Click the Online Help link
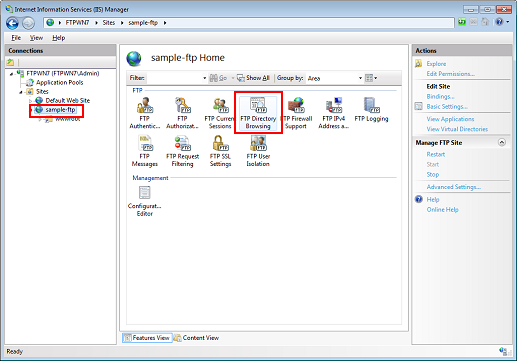Image resolution: width=517 pixels, height=361 pixels. 442,210
